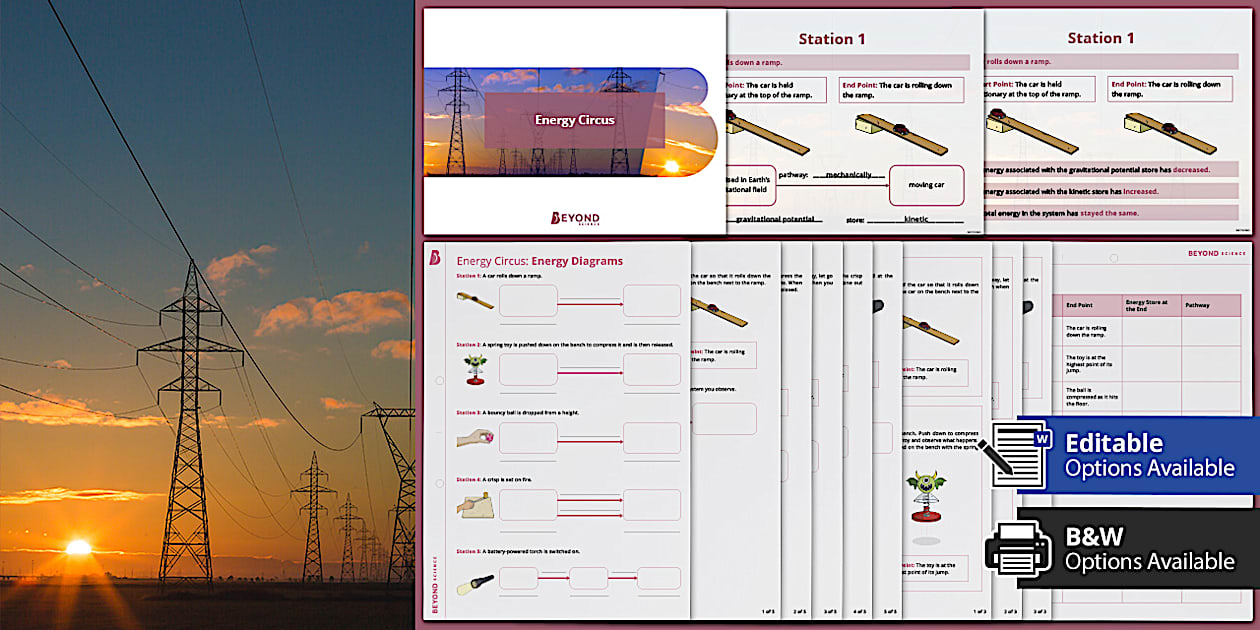Click the End Point box on middle slide

pyautogui.click(x=901, y=90)
